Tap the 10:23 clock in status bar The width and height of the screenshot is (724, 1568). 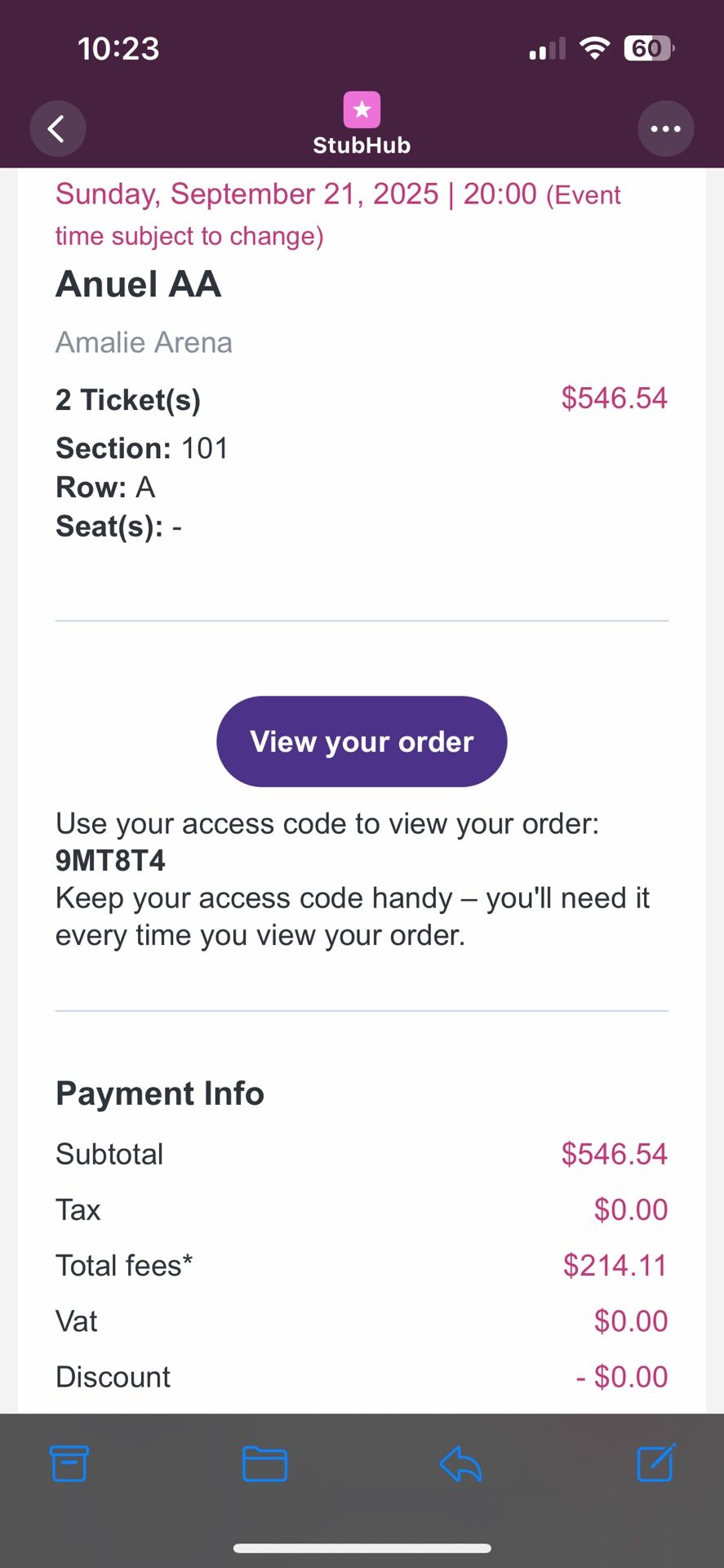(118, 47)
